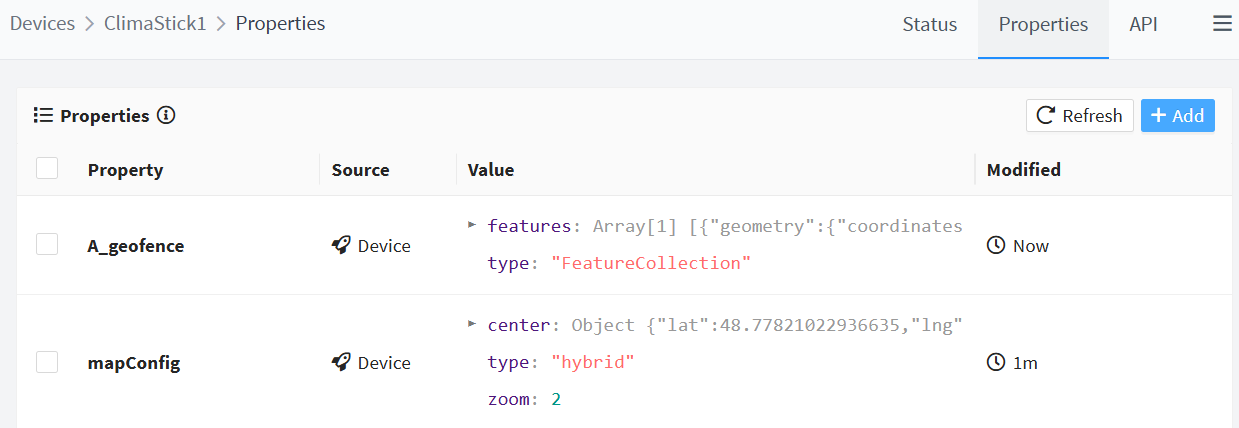Image resolution: width=1239 pixels, height=428 pixels.
Task: Click the A_geofence property name
Action: tap(135, 246)
